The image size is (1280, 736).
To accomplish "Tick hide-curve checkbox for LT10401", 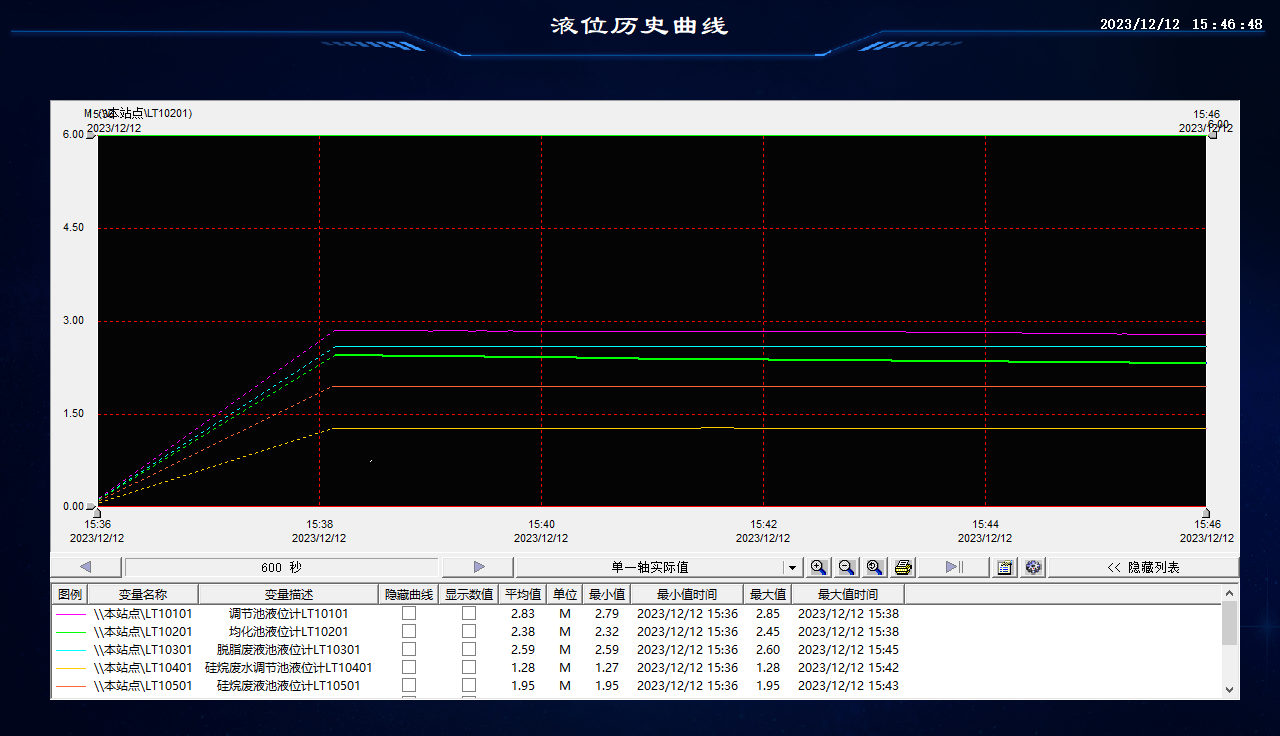I will coord(409,667).
